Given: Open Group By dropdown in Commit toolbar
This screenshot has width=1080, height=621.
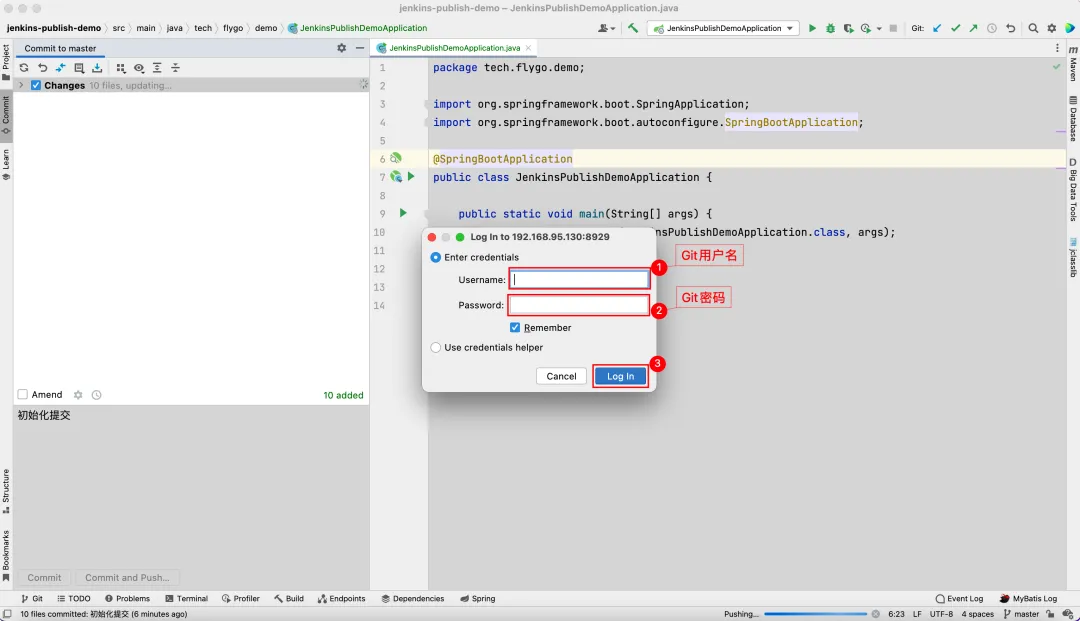Looking at the screenshot, I should (x=121, y=67).
